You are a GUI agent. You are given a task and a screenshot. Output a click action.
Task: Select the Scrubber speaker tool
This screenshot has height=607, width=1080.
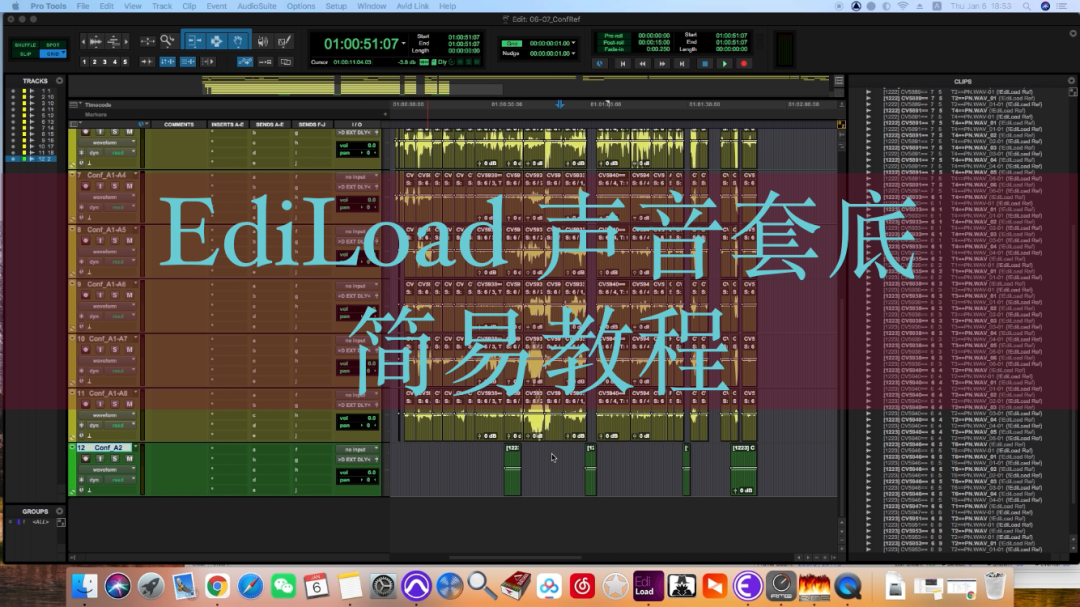262,41
